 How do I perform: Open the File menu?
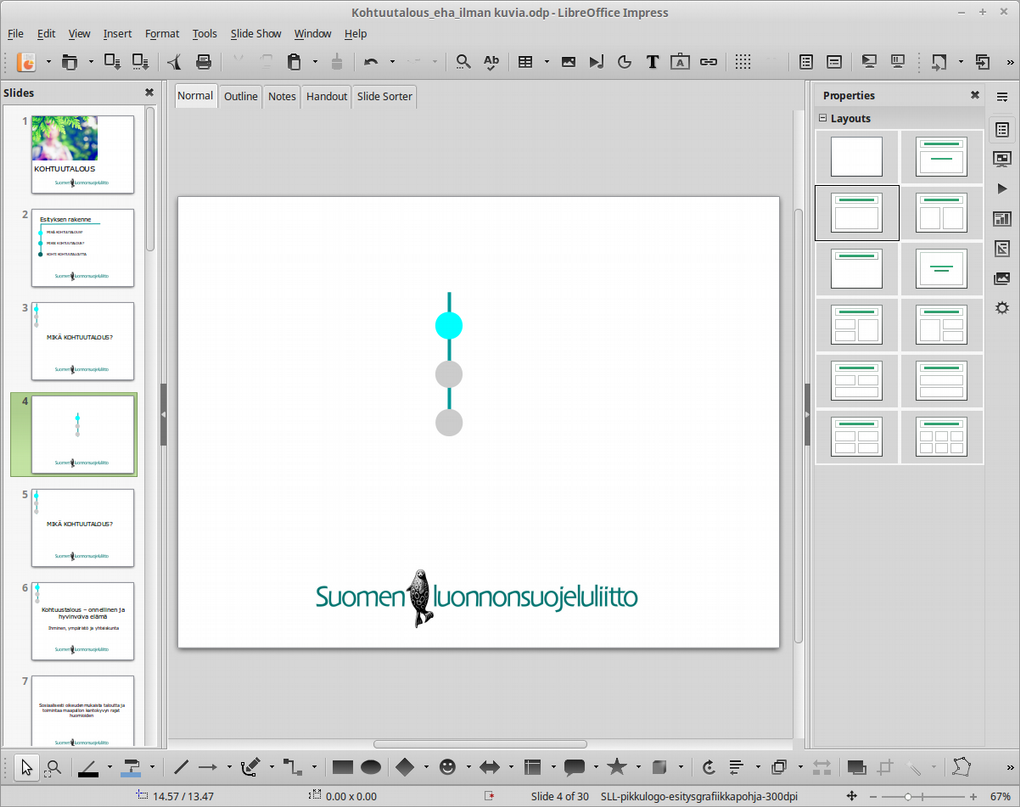pos(16,34)
